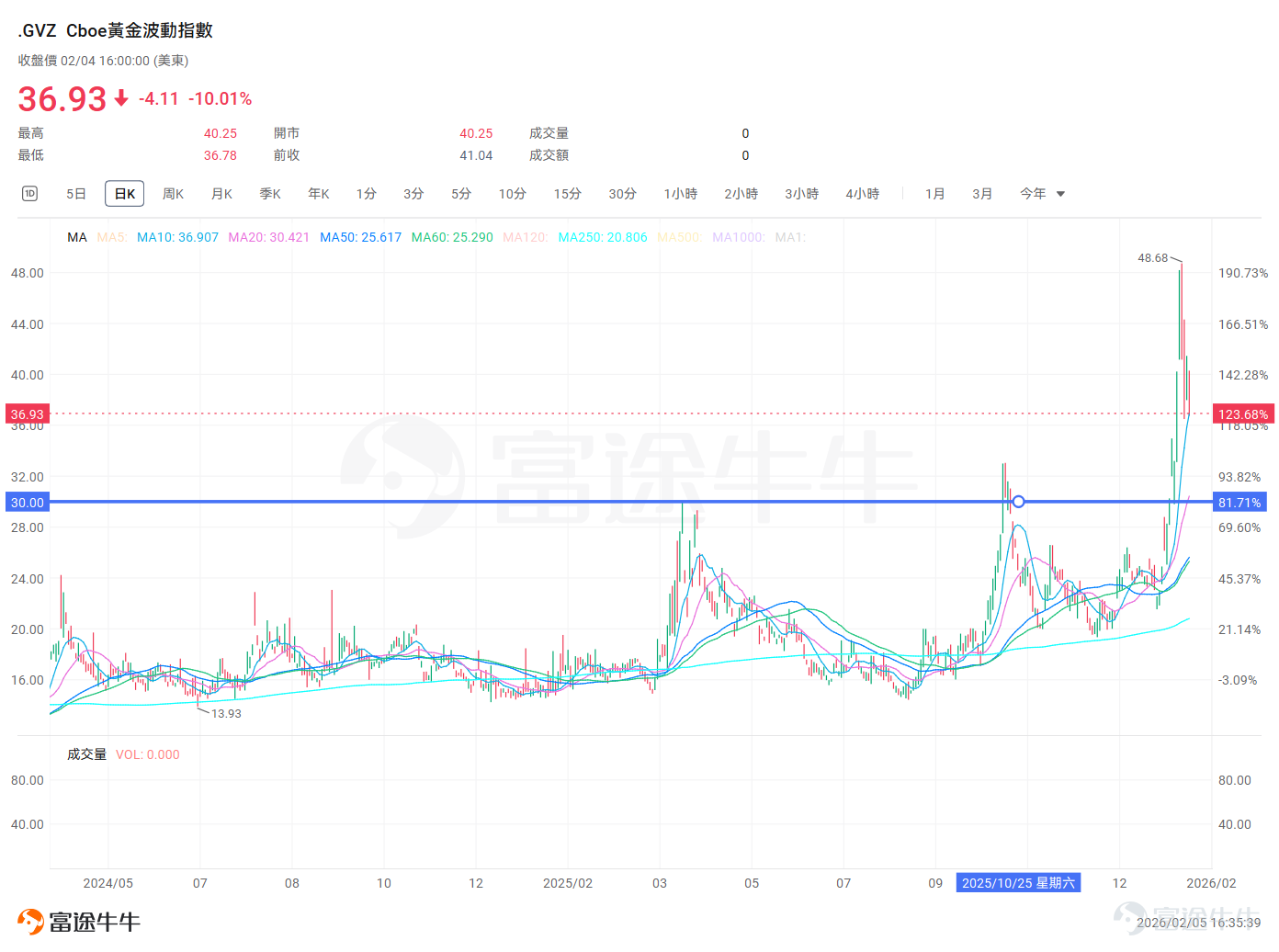The image size is (1279, 952).
Task: Toggle the MA120 indicator label
Action: (526, 237)
